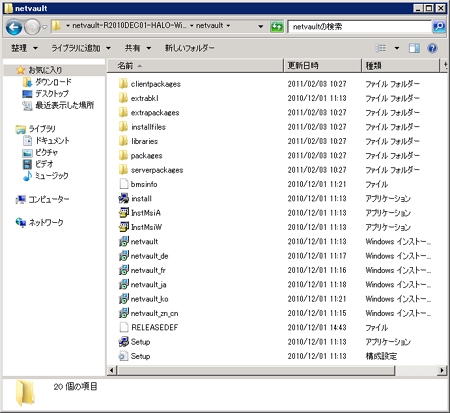Refresh the folder with the green arrows button
450x413 pixels.
pos(277,26)
